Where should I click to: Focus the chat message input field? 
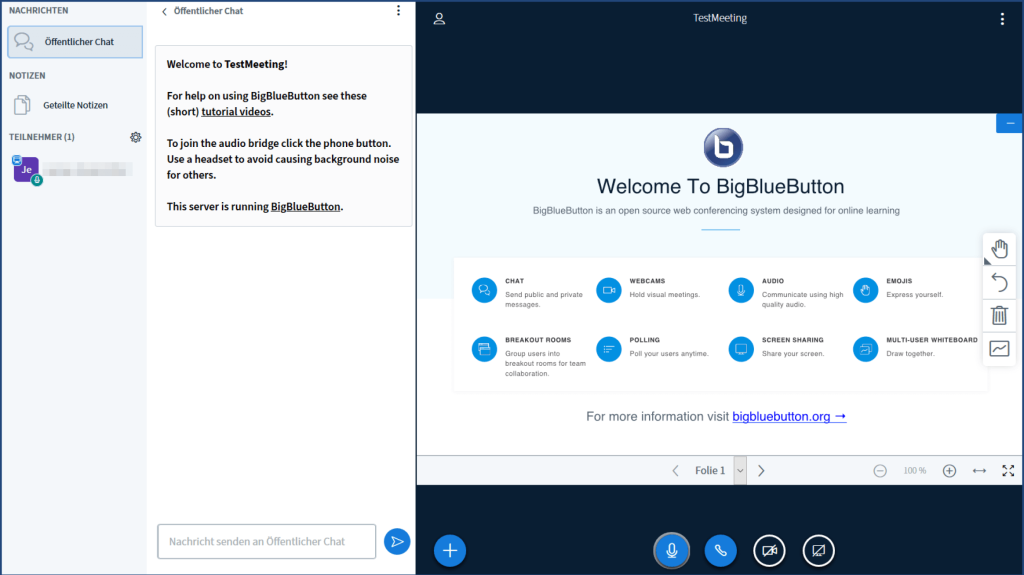266,541
